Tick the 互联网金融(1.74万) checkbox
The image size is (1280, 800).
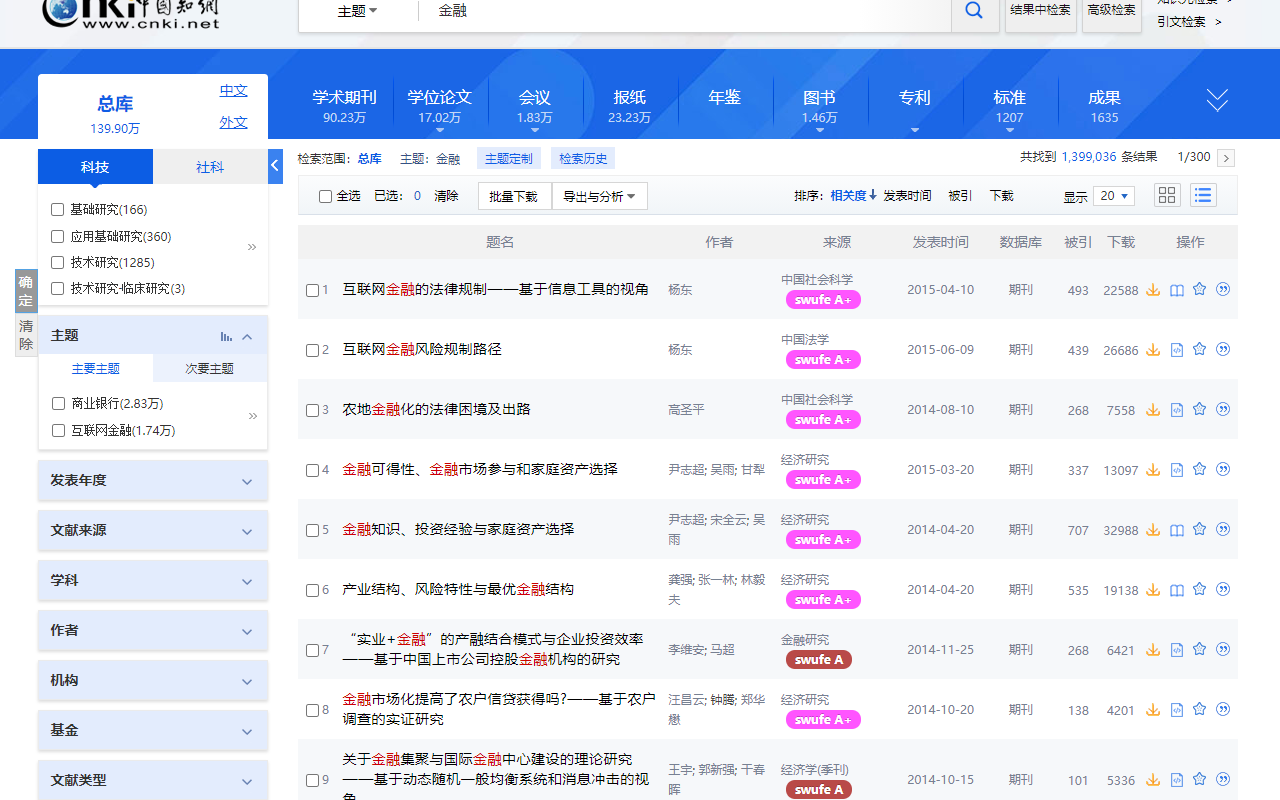point(58,431)
